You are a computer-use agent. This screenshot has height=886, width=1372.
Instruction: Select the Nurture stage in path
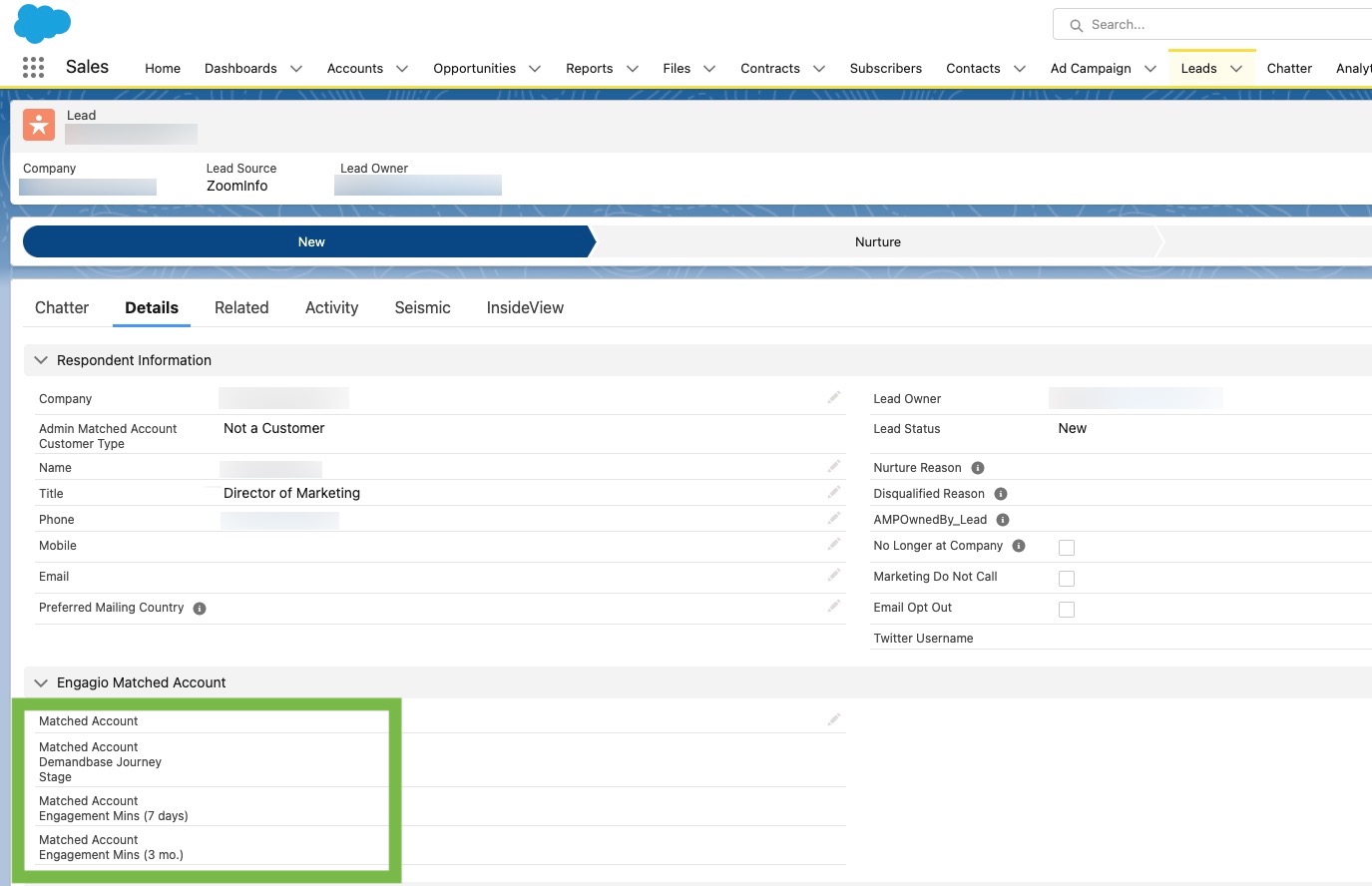click(878, 241)
